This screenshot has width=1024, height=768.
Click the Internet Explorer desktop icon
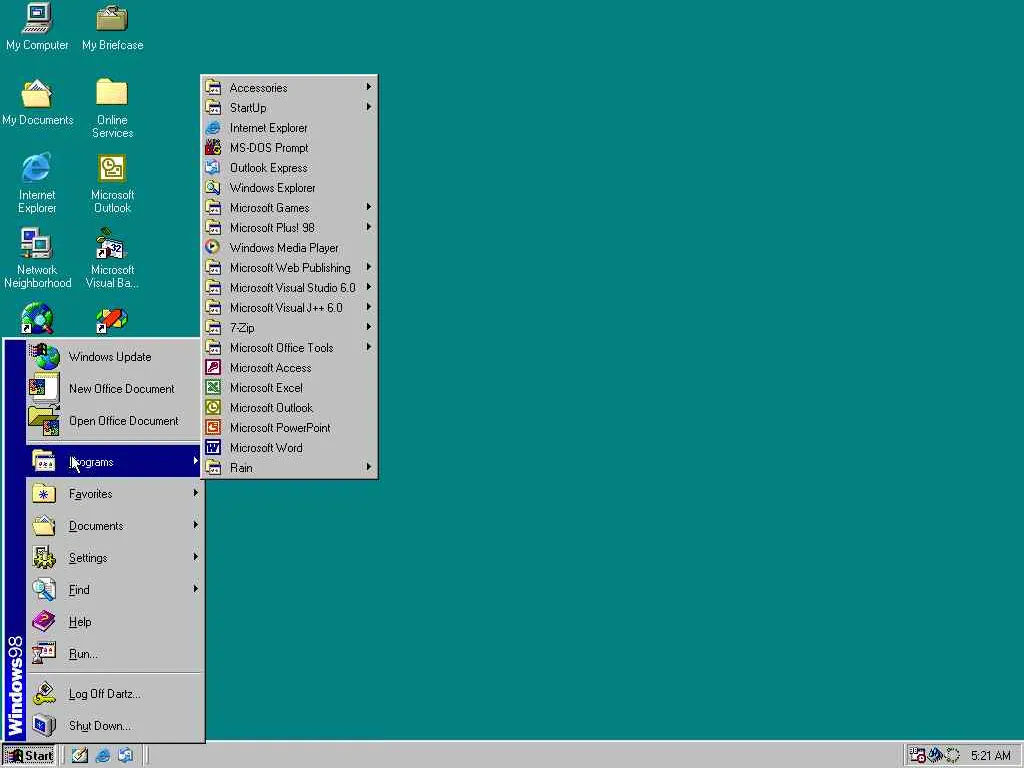click(x=37, y=184)
